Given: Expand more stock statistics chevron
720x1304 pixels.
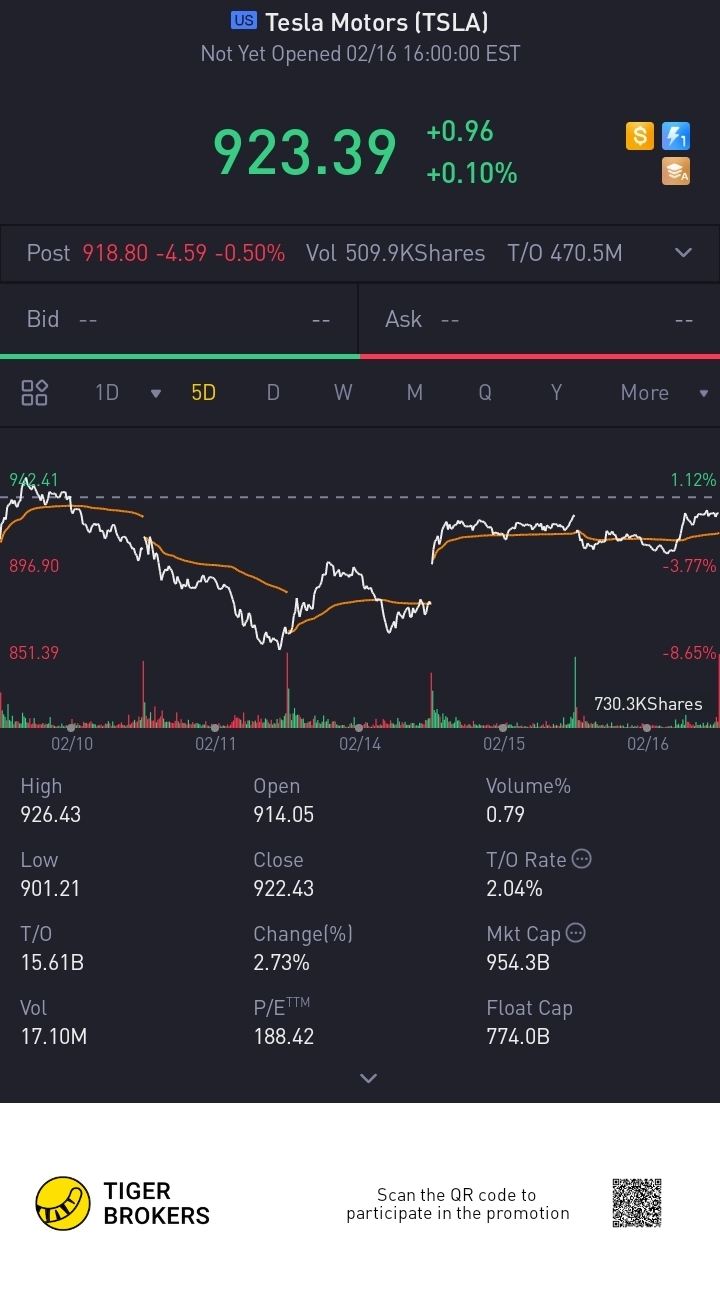Looking at the screenshot, I should click(368, 1078).
